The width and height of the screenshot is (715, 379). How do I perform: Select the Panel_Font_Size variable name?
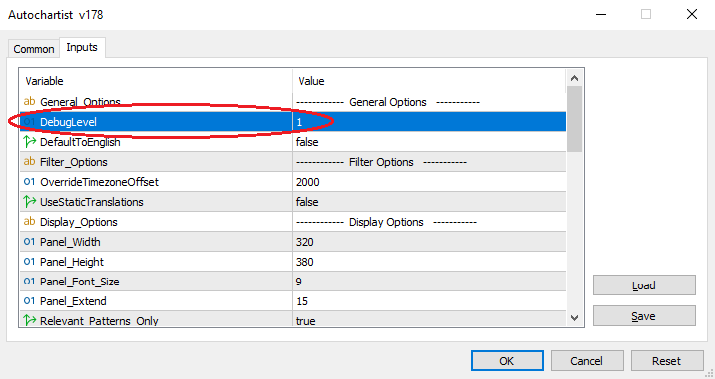click(80, 282)
